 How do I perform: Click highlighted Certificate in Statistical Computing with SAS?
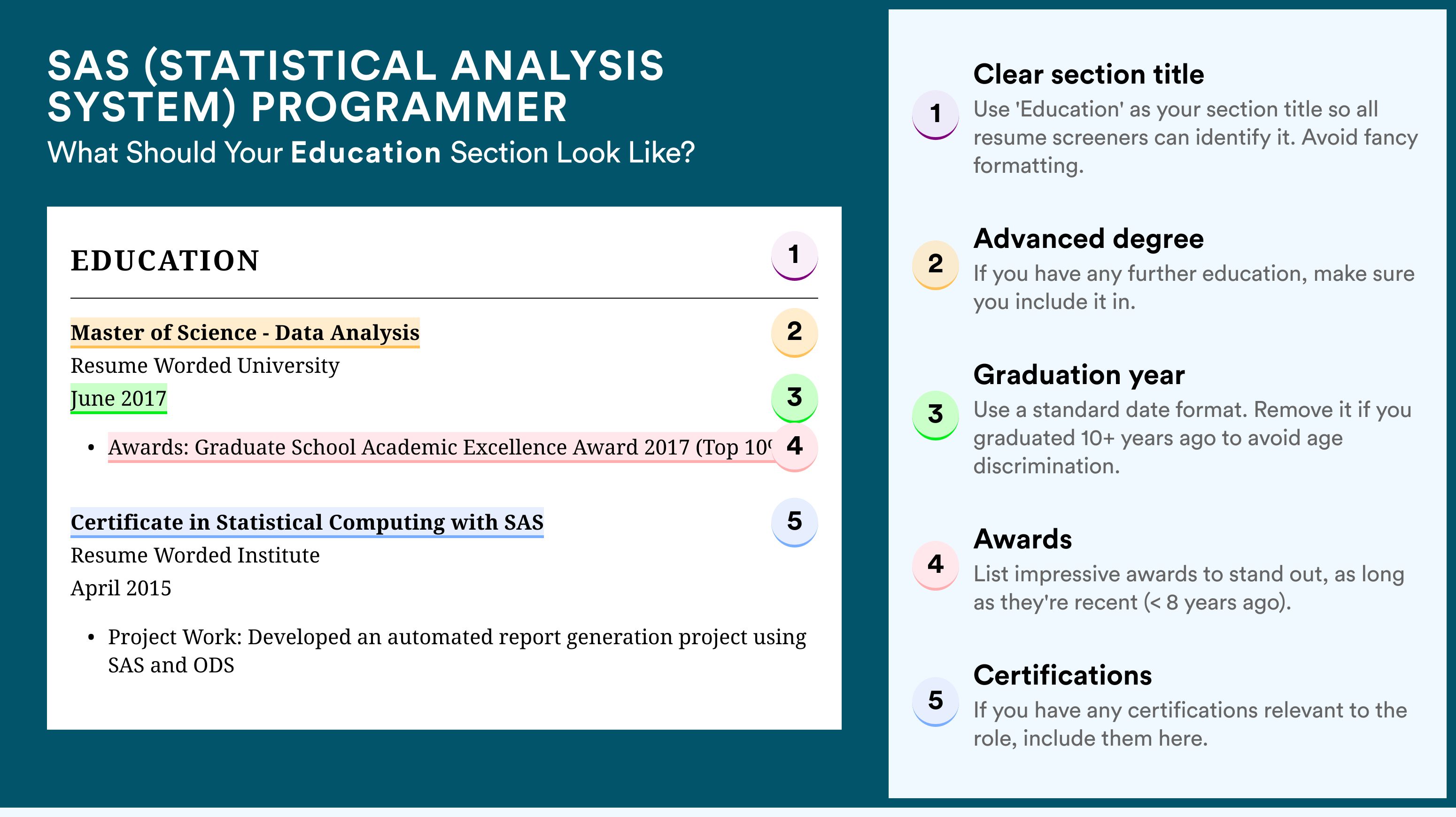click(x=307, y=523)
